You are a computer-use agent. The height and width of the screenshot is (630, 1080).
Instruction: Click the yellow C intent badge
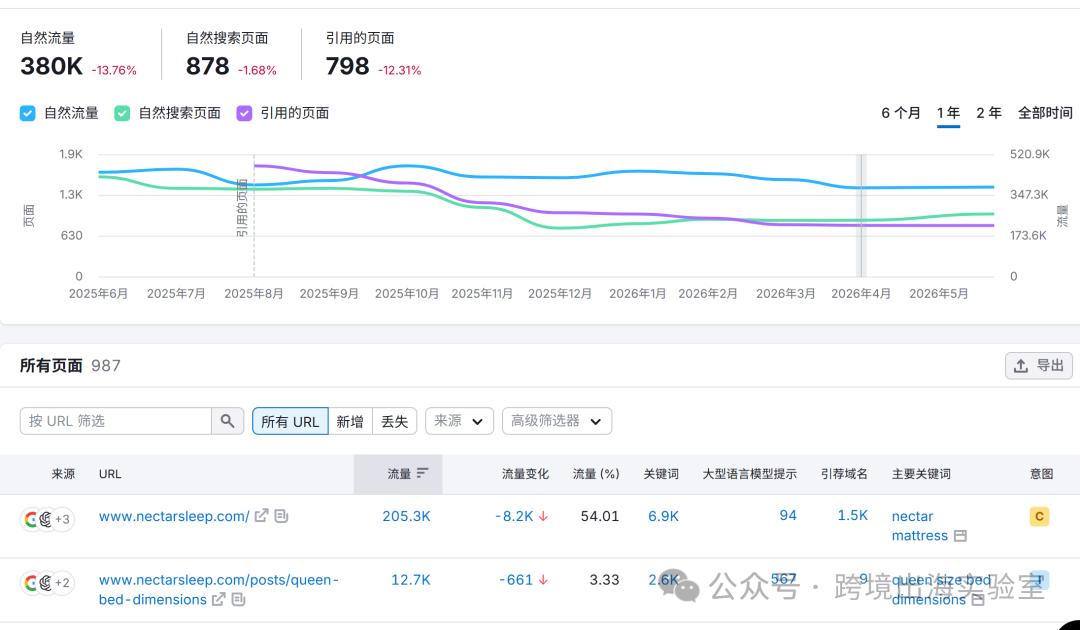(x=1039, y=516)
